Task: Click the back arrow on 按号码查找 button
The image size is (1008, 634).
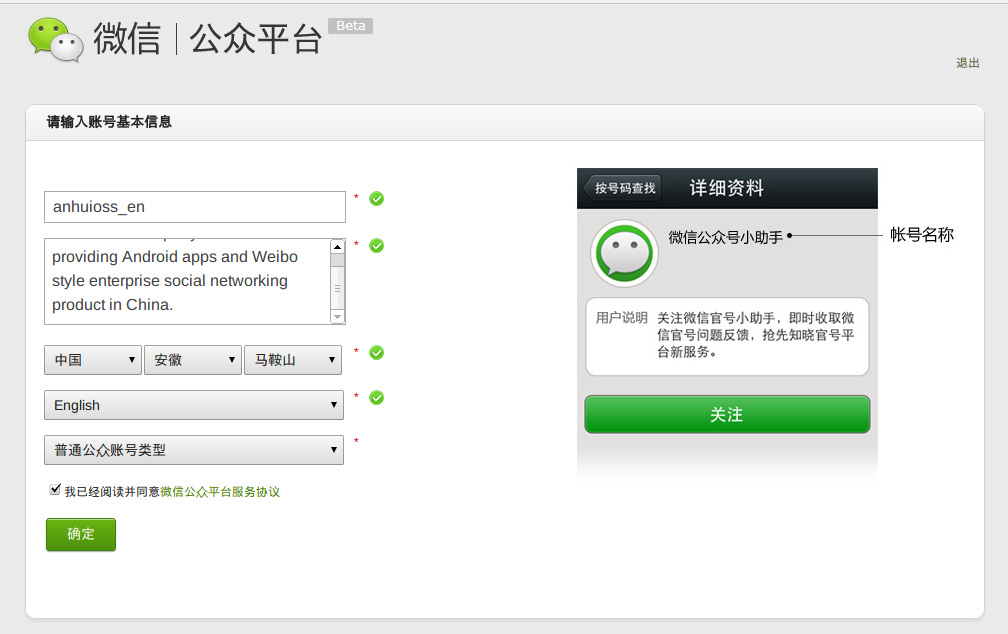Action: click(x=591, y=187)
